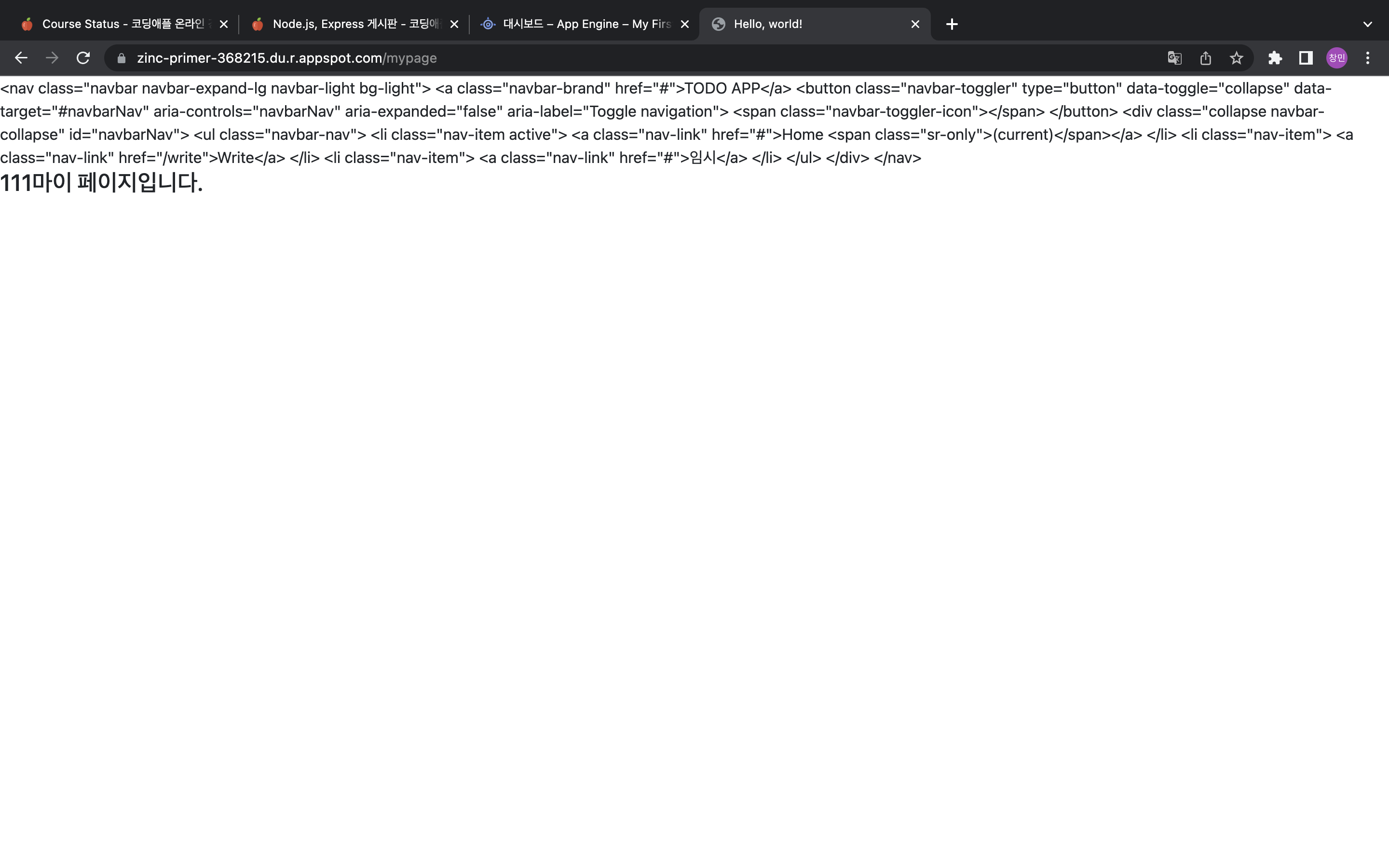Screen dimensions: 1389x868
Task: Open a new tab
Action: click(x=952, y=24)
